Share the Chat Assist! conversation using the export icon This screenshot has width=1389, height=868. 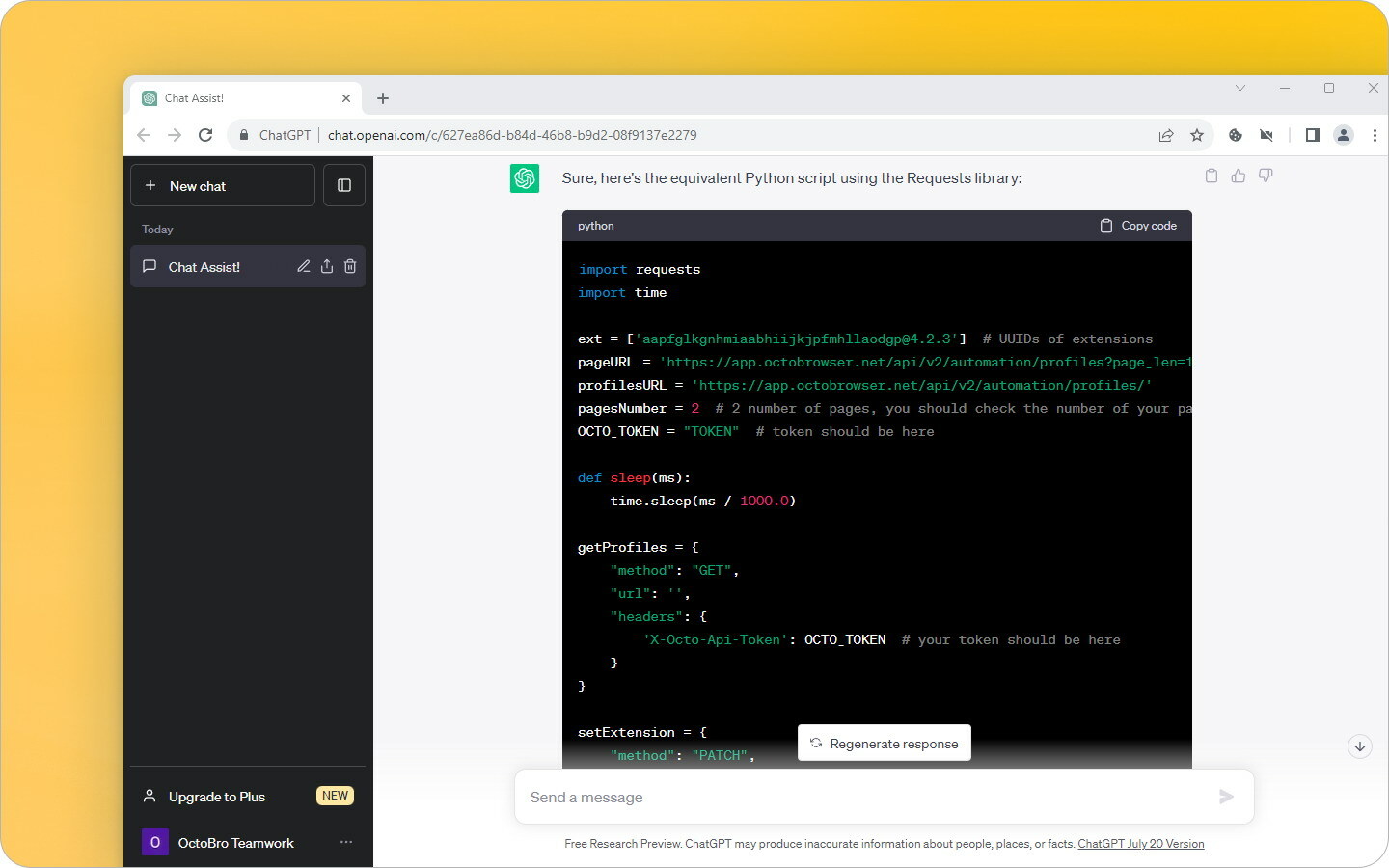[x=326, y=266]
